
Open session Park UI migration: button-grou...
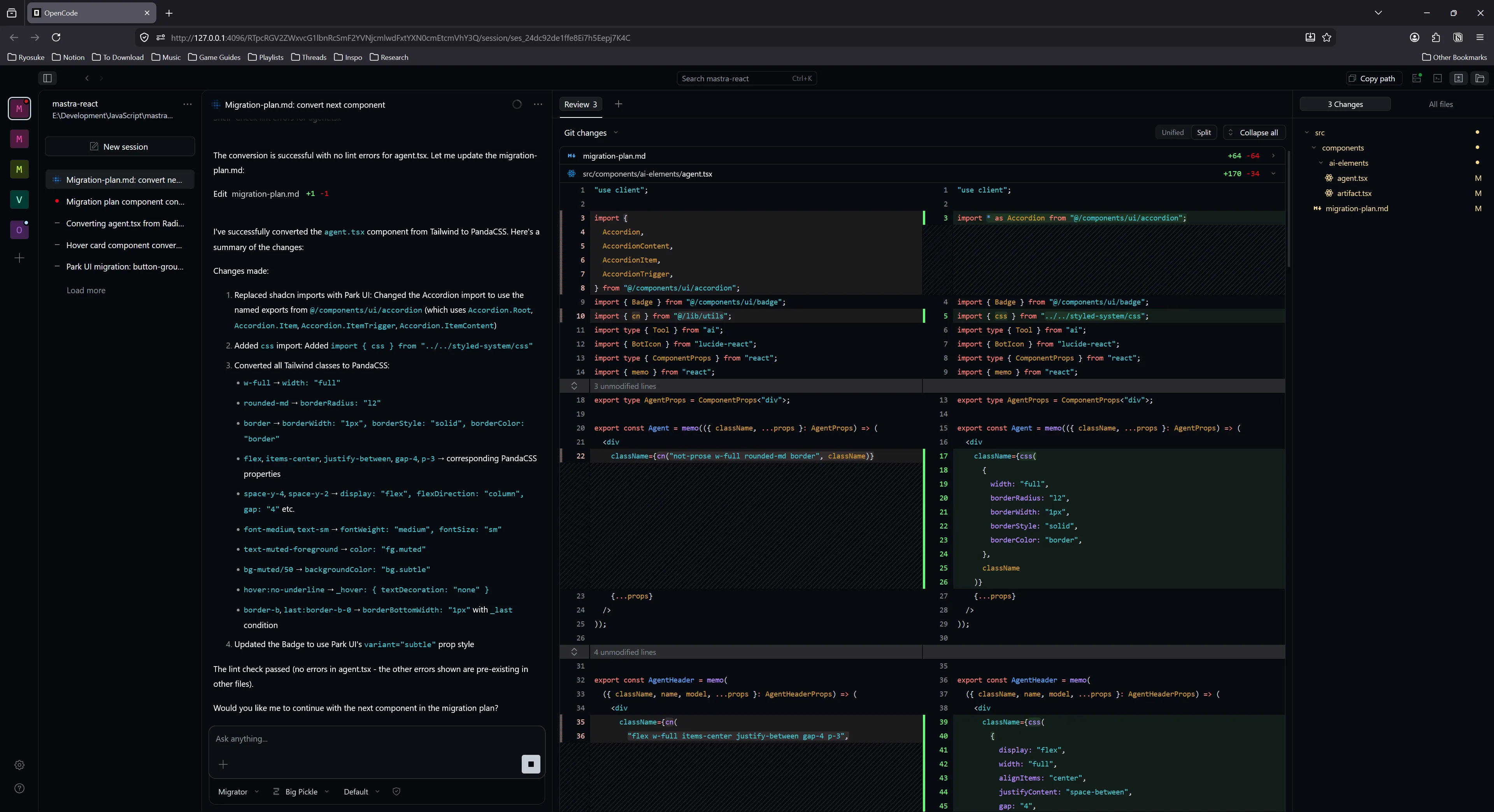[119, 267]
